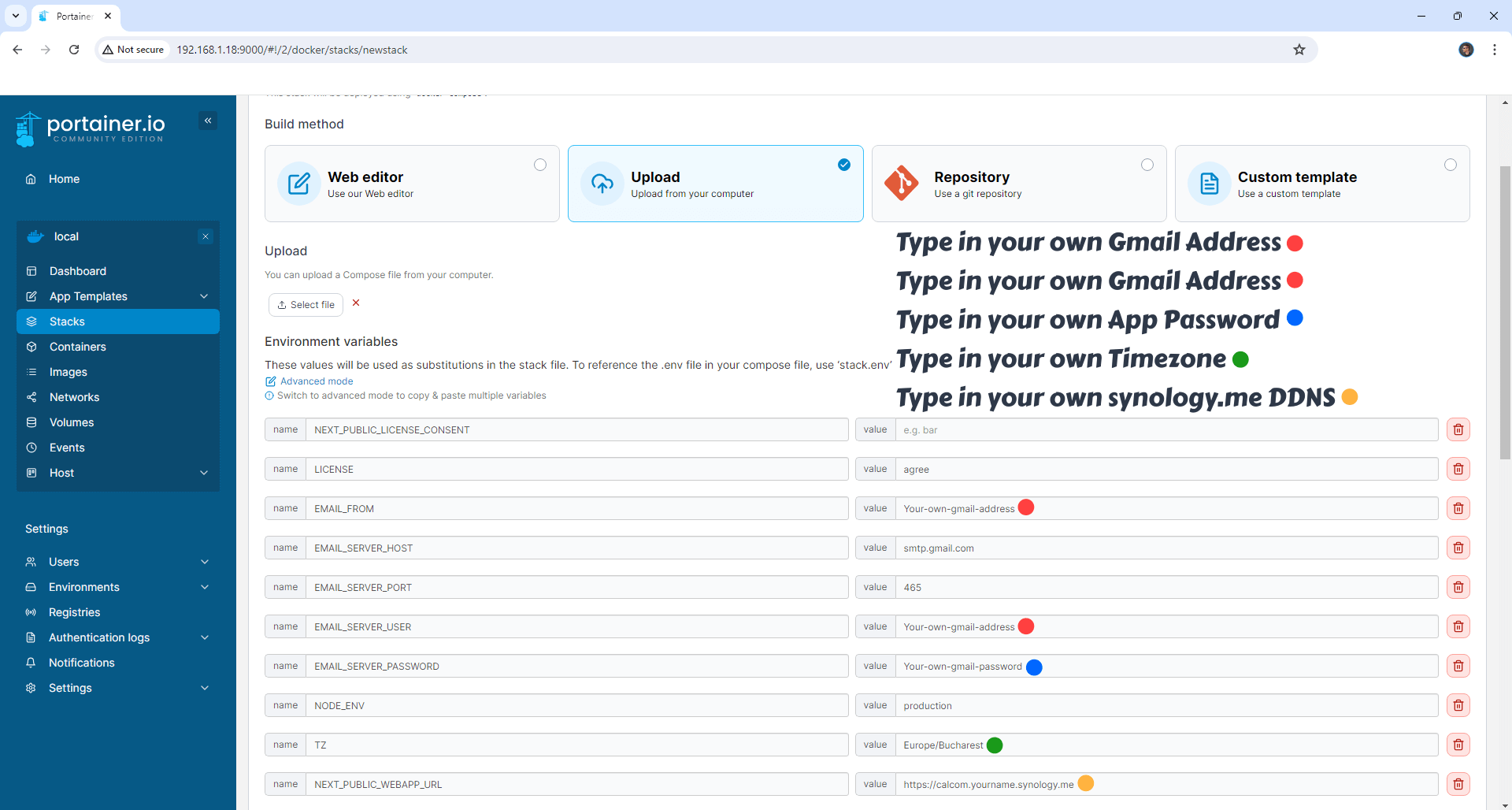The width and height of the screenshot is (1512, 810).
Task: Open the tab search dropdown
Action: click(15, 16)
